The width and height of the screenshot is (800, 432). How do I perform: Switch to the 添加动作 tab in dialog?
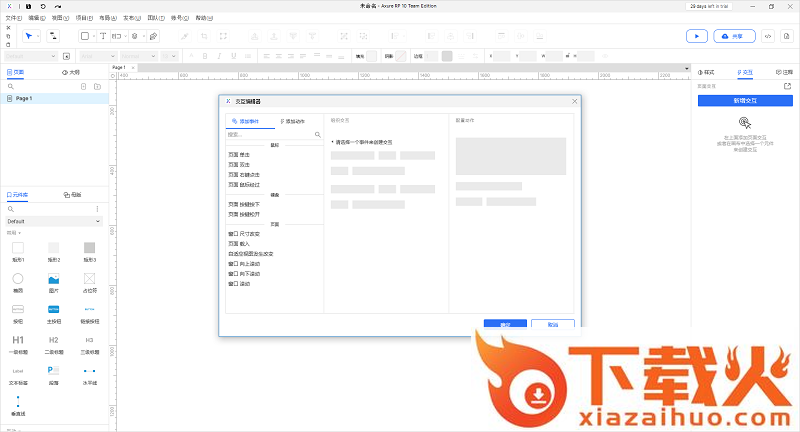coord(293,121)
